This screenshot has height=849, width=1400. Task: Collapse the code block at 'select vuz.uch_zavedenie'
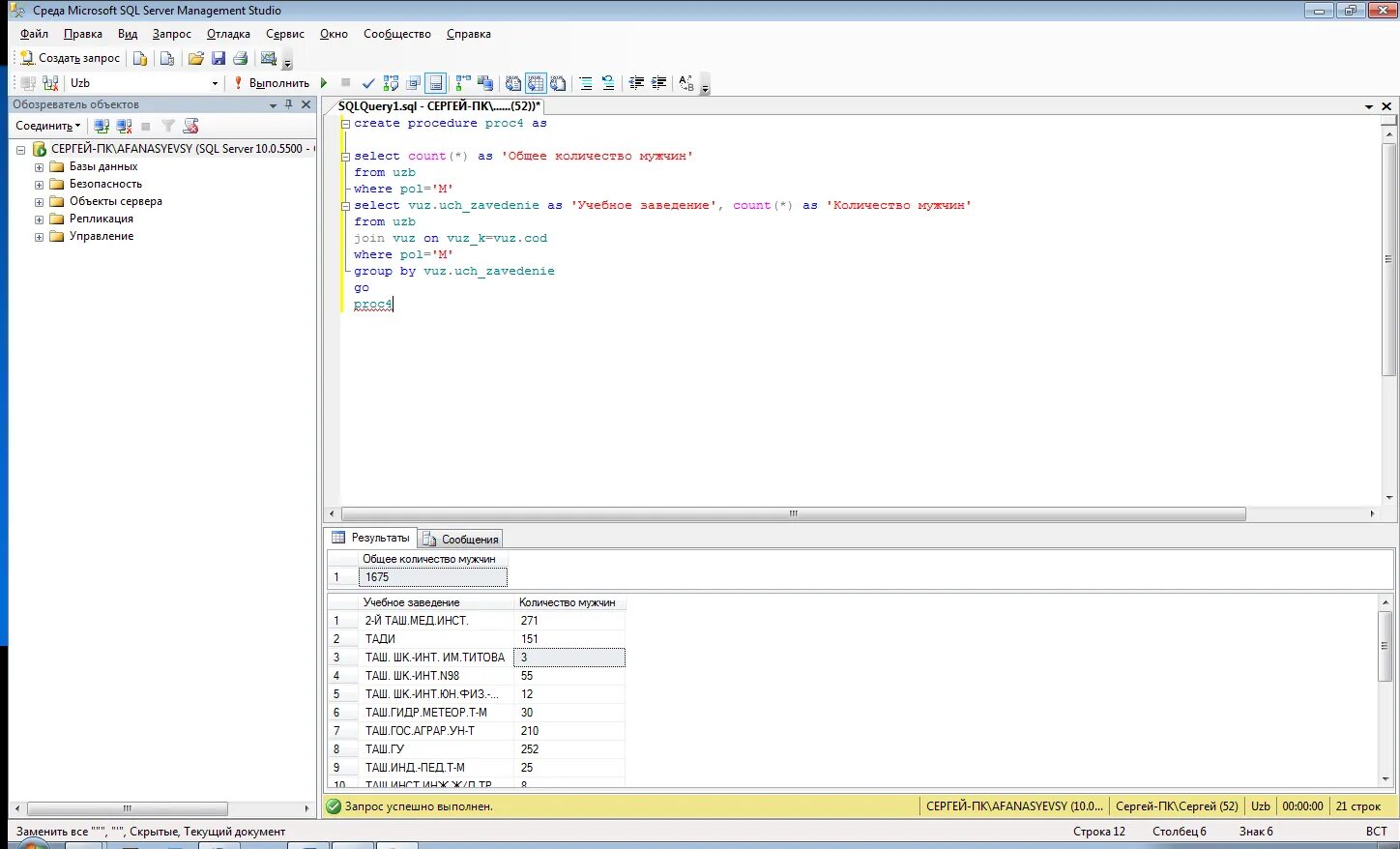tap(345, 206)
